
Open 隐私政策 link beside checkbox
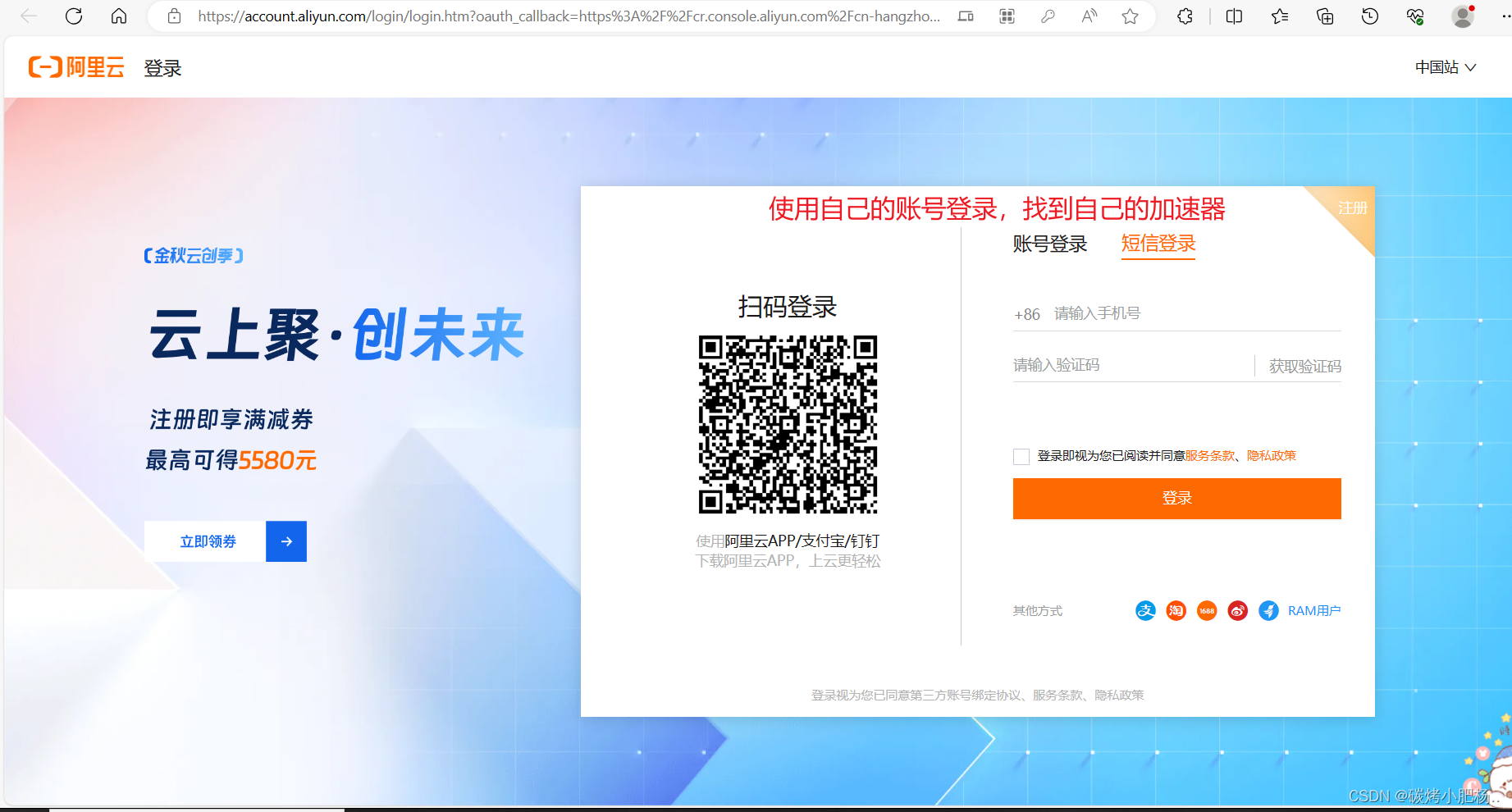pos(1272,456)
